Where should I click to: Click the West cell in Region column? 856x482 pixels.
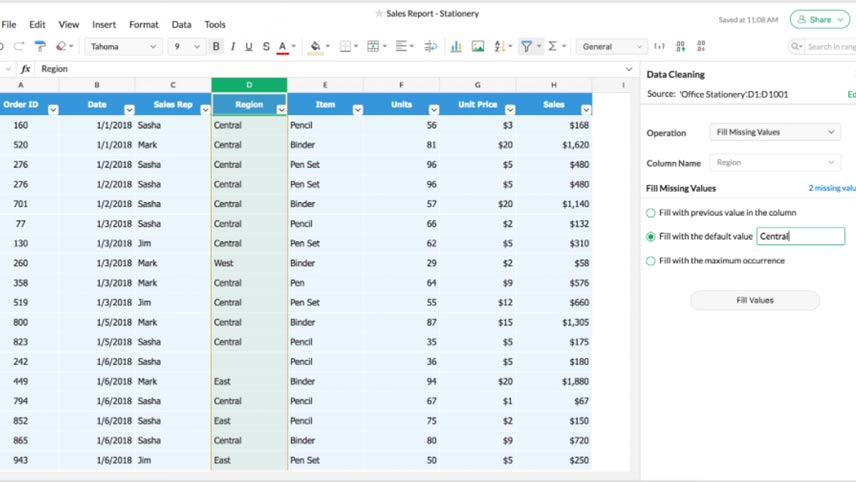tap(249, 263)
